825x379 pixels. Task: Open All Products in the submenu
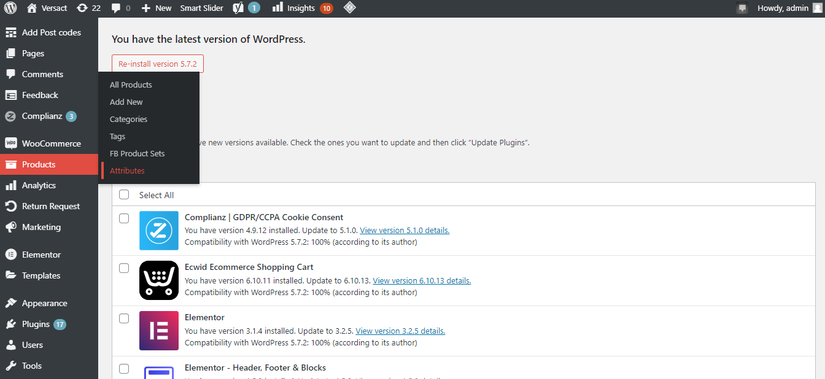pos(130,85)
